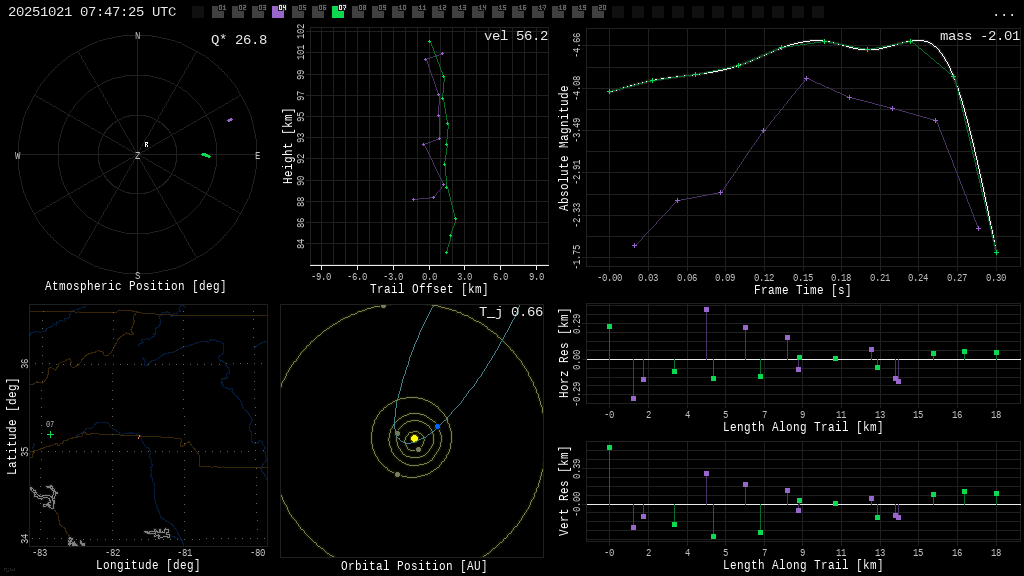
Task: Click the green station 07 map marker
Action: point(50,434)
